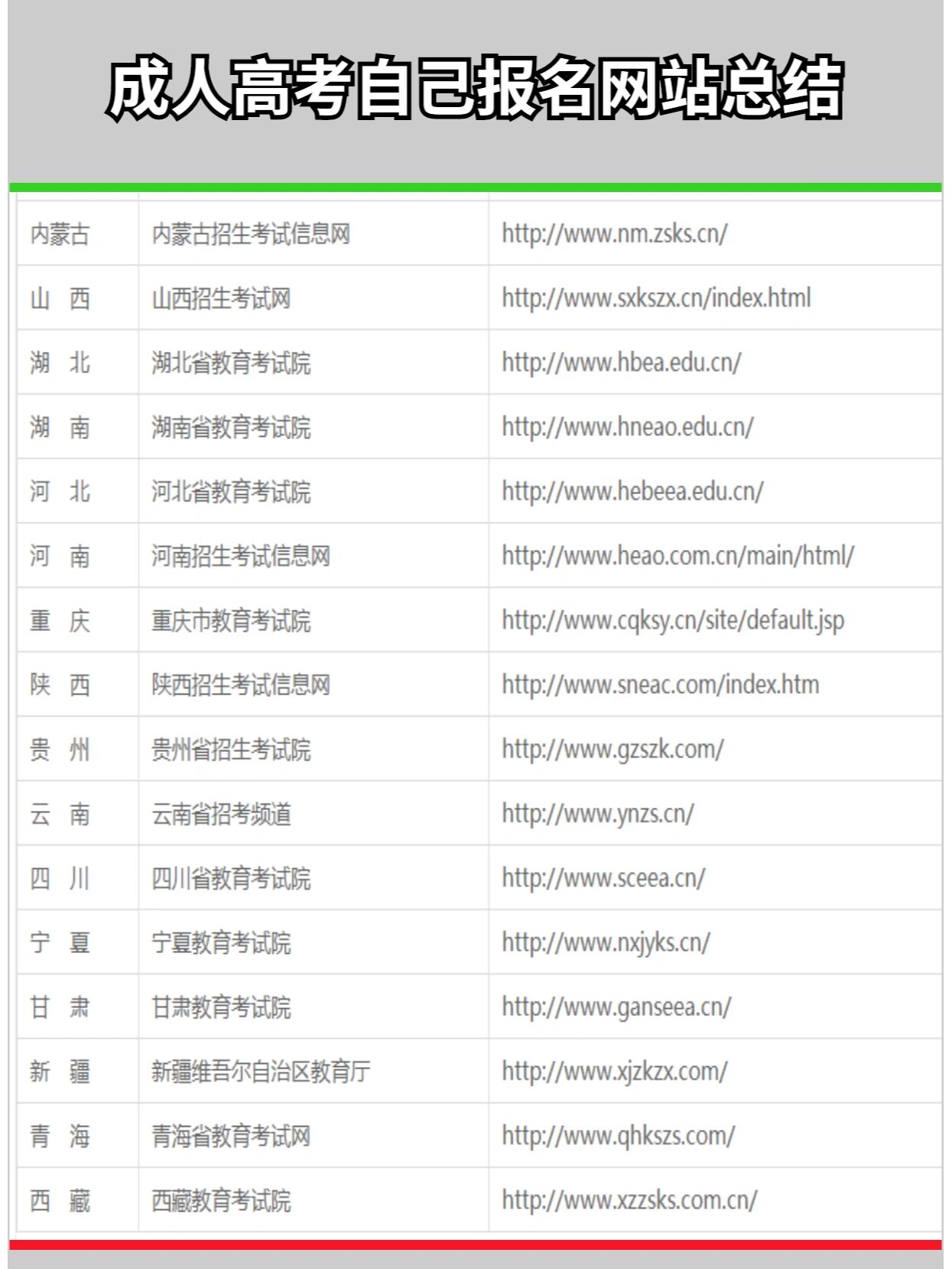Screen dimensions: 952x1269
Task: Open the http://www.cqksy.cn/site/default.jsp link
Action: pyautogui.click(x=673, y=620)
